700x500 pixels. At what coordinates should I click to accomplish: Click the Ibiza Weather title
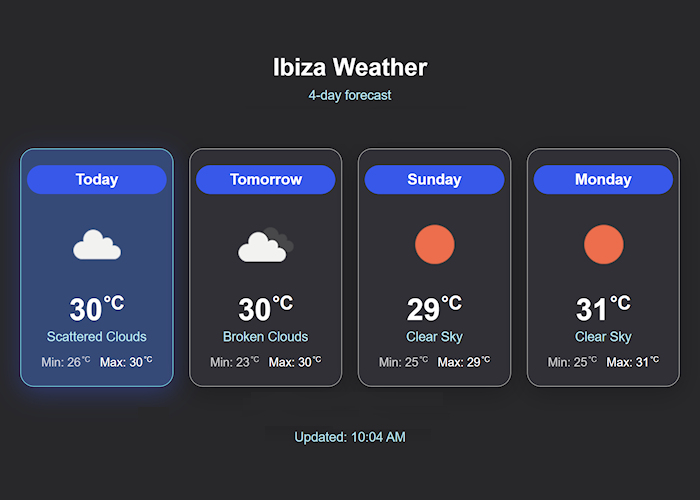click(x=350, y=67)
